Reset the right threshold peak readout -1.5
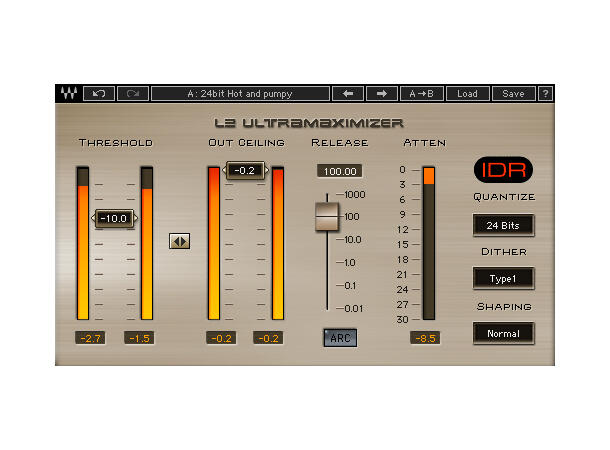 pos(139,338)
